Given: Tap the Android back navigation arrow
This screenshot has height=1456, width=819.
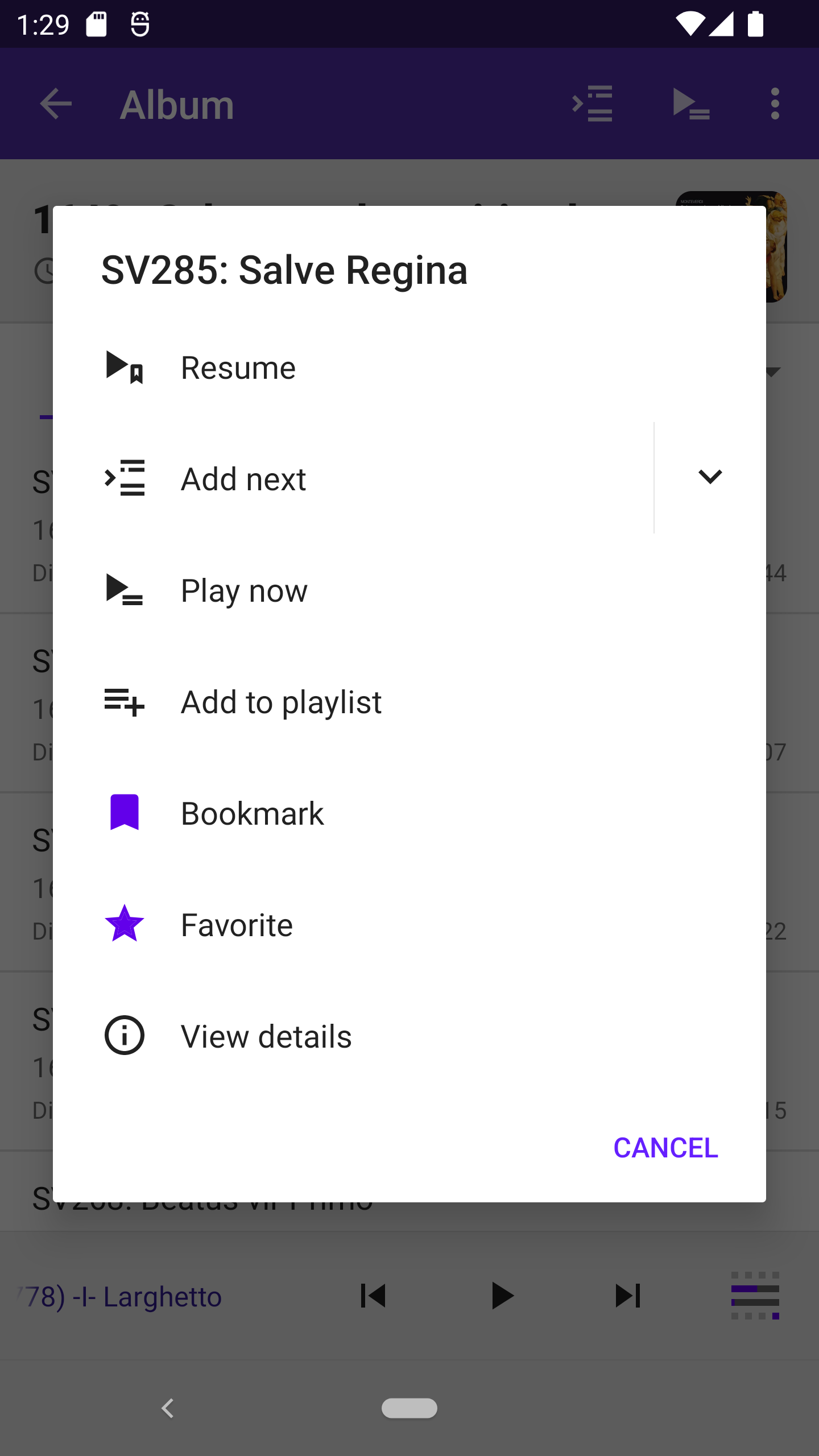Looking at the screenshot, I should [168, 1408].
